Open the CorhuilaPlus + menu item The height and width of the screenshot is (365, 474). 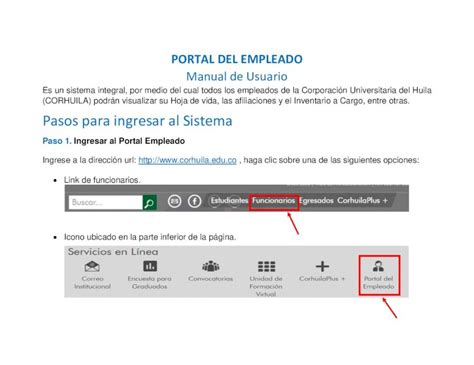point(363,201)
